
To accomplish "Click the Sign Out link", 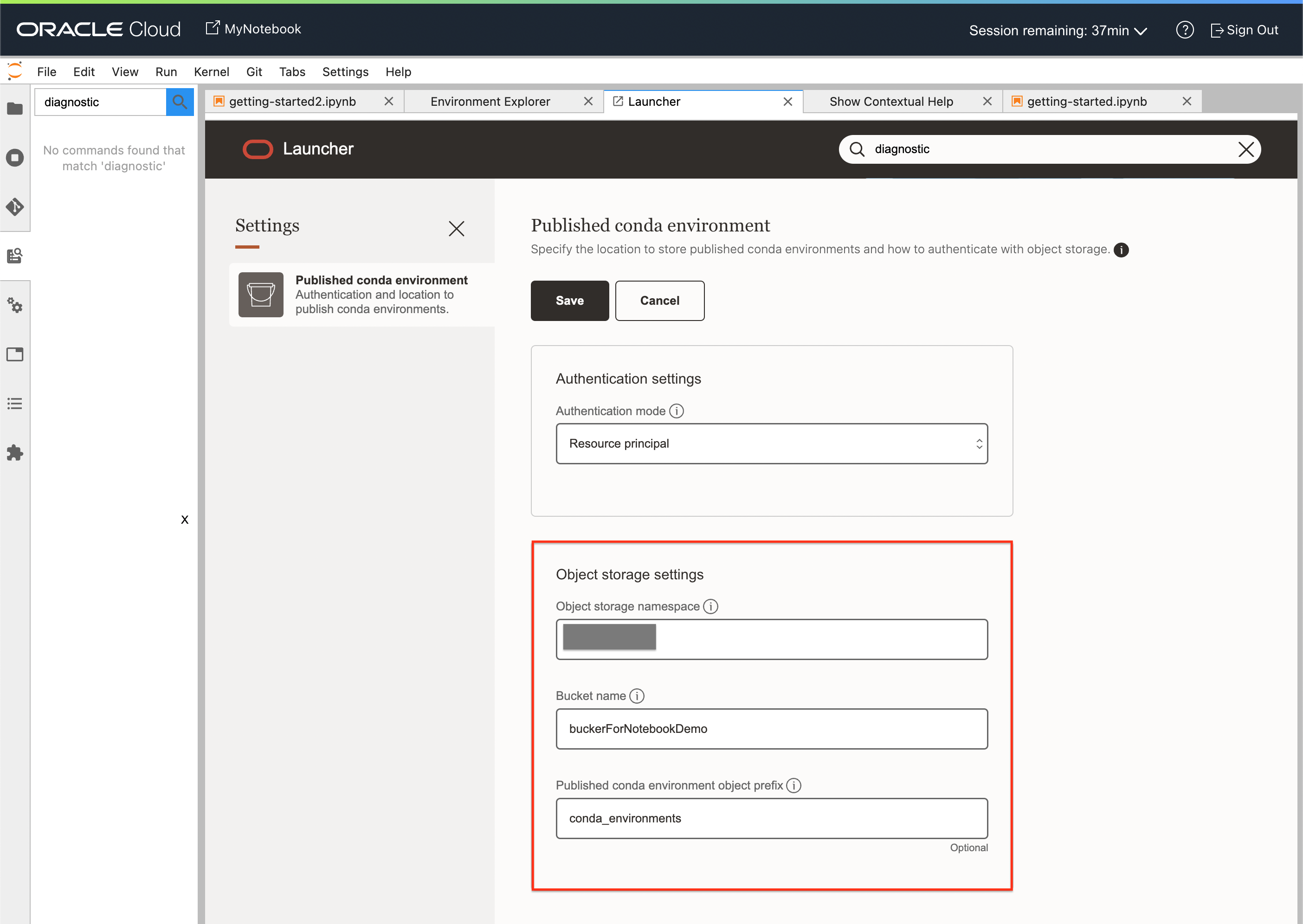I will click(1245, 30).
